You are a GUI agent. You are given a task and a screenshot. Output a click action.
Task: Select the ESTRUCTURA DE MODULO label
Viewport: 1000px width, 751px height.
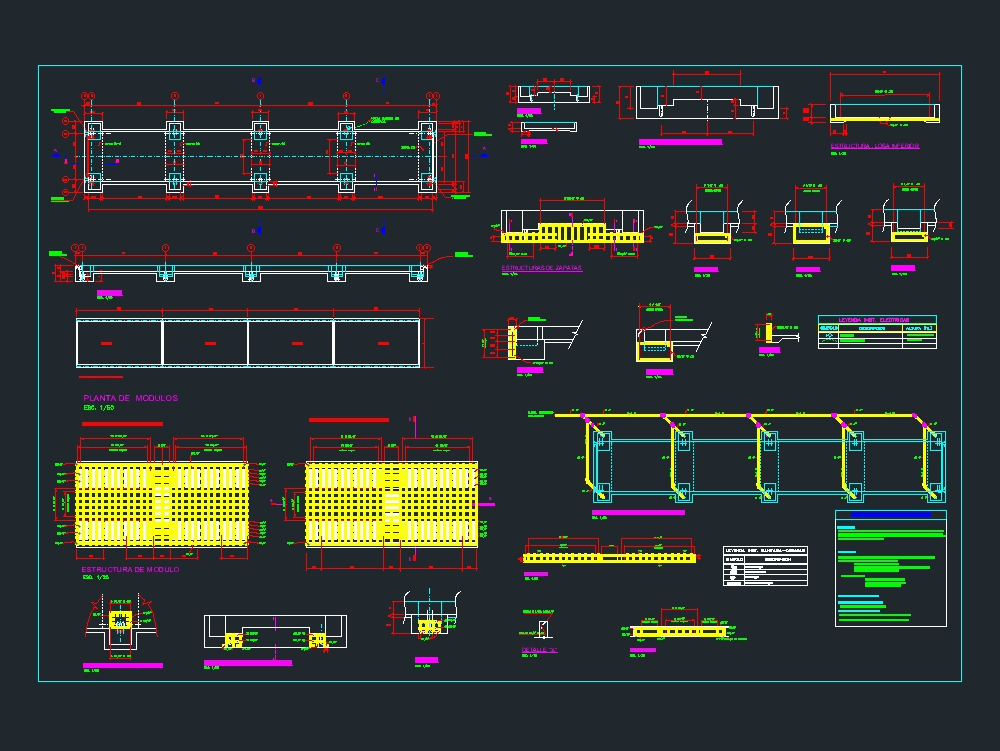(131, 569)
